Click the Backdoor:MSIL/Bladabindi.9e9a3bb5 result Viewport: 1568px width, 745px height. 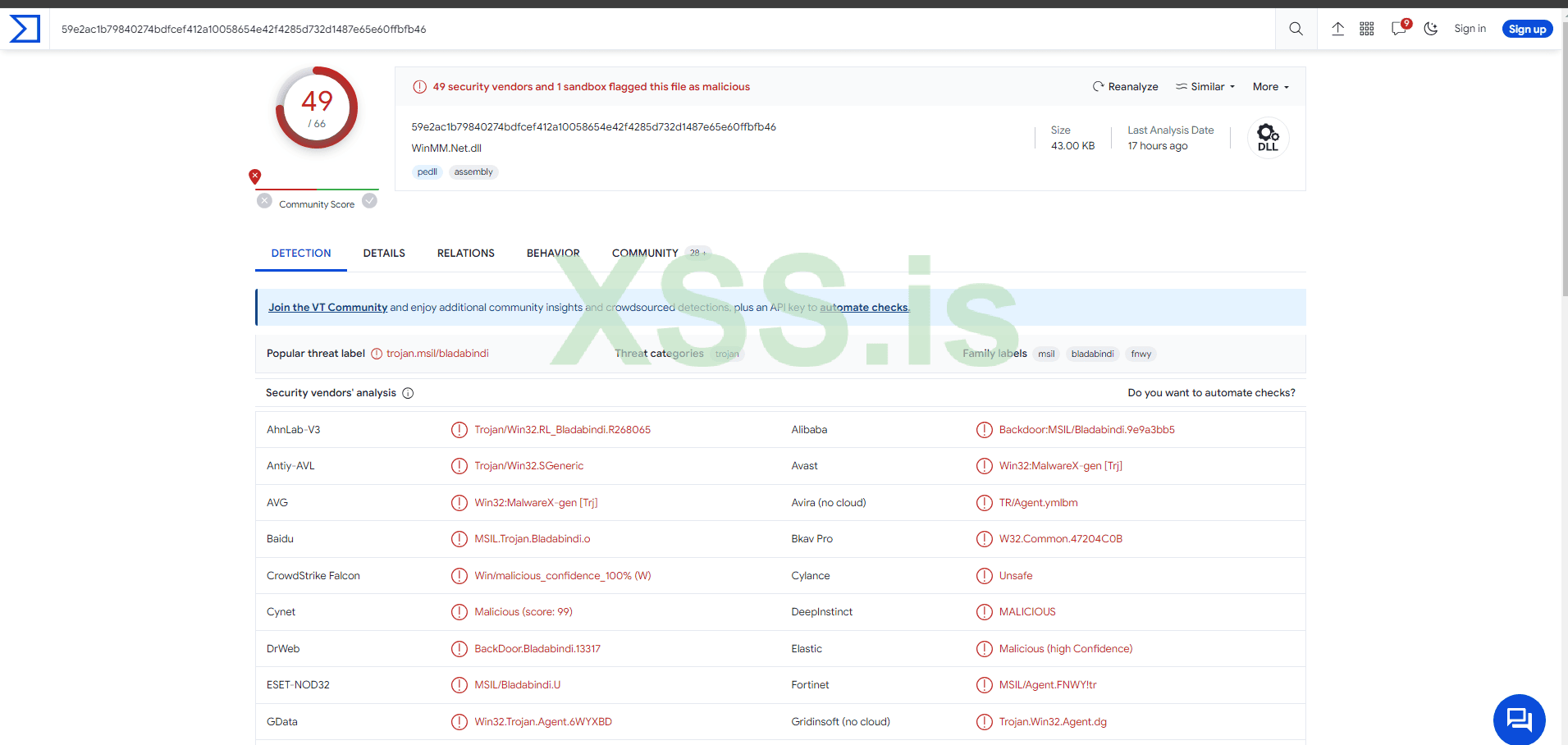[1087, 430]
